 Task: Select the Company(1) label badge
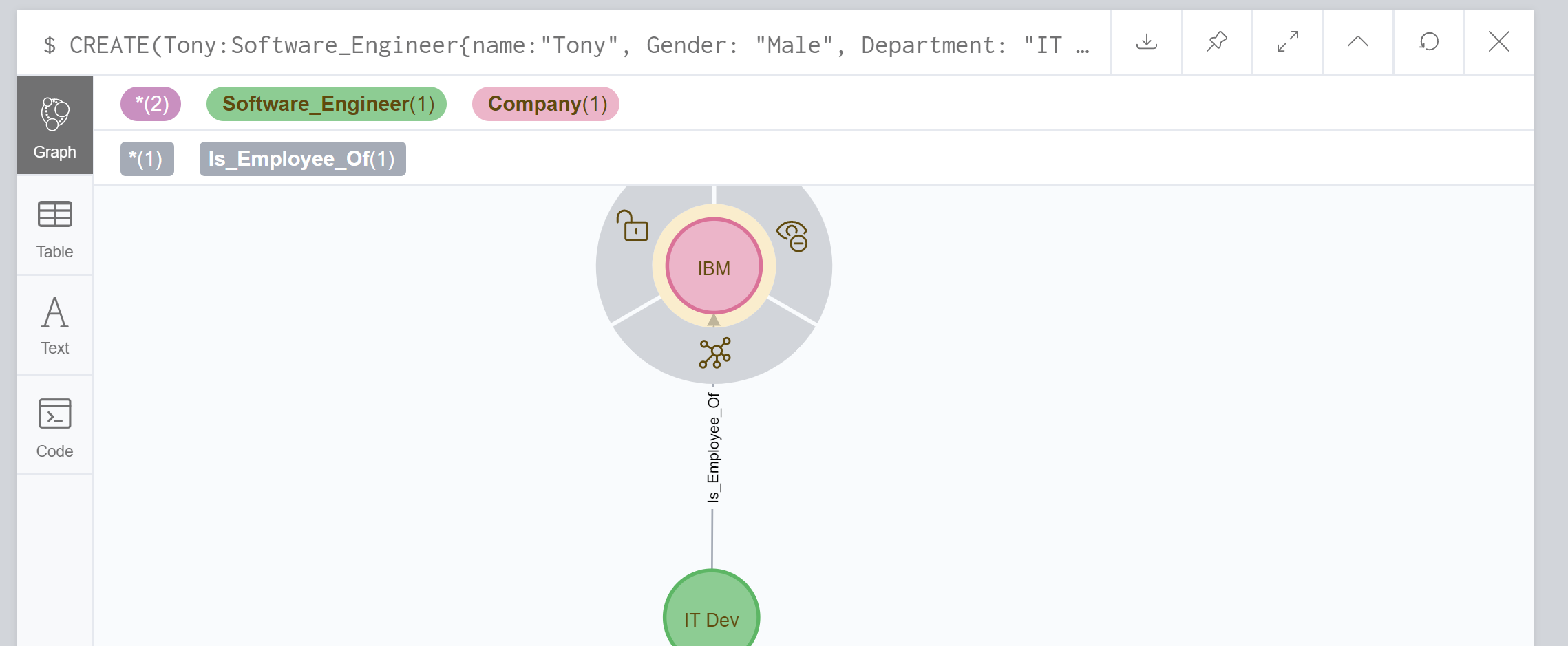point(546,104)
